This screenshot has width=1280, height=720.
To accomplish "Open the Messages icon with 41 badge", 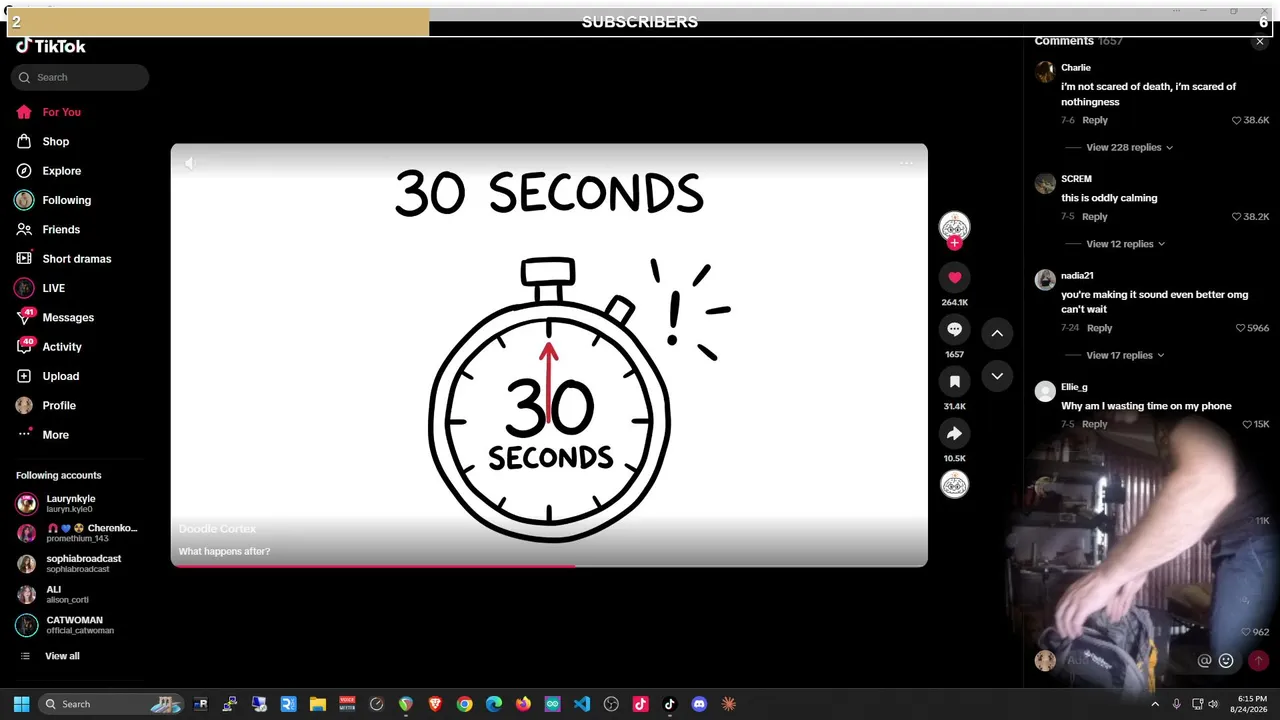I will [x=24, y=317].
